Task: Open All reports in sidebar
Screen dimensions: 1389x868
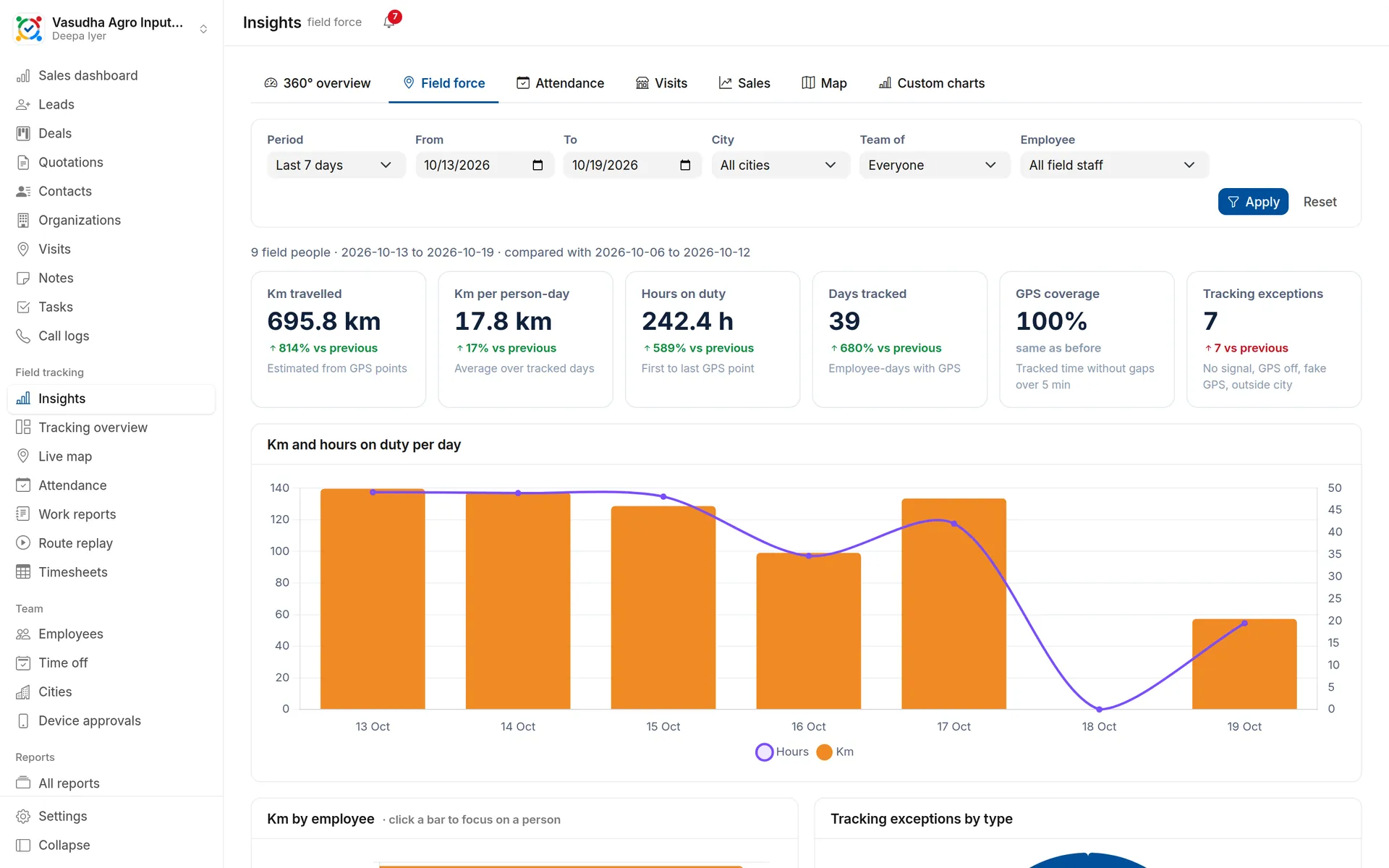Action: [111, 783]
